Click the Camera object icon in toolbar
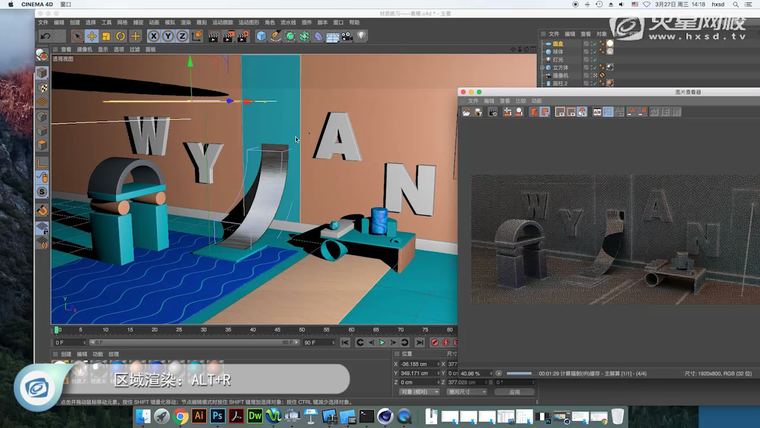The width and height of the screenshot is (760, 428). (x=347, y=36)
